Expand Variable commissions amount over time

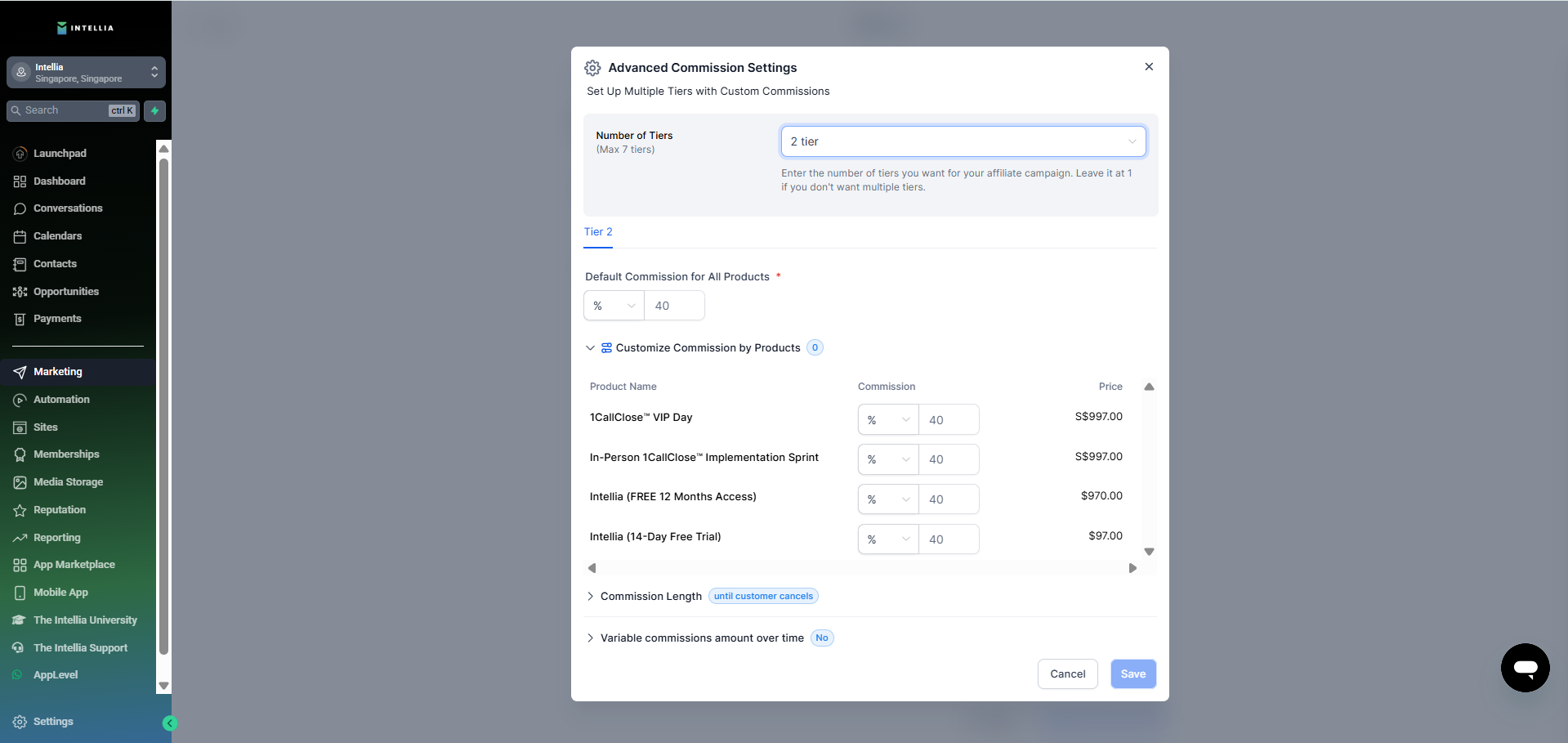click(591, 638)
